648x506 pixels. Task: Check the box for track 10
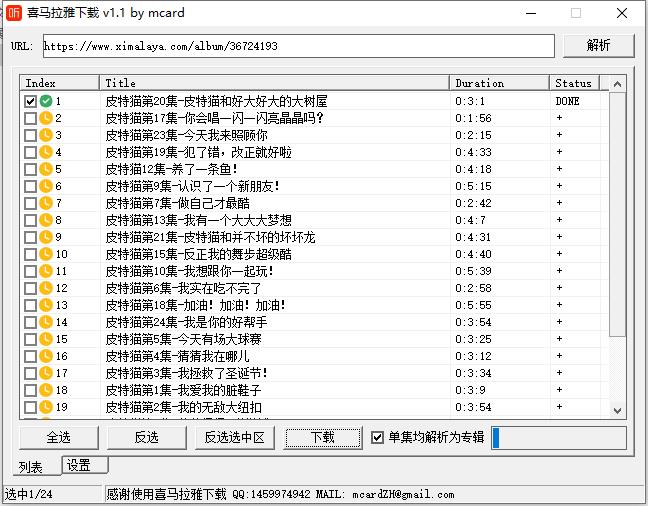pos(30,254)
